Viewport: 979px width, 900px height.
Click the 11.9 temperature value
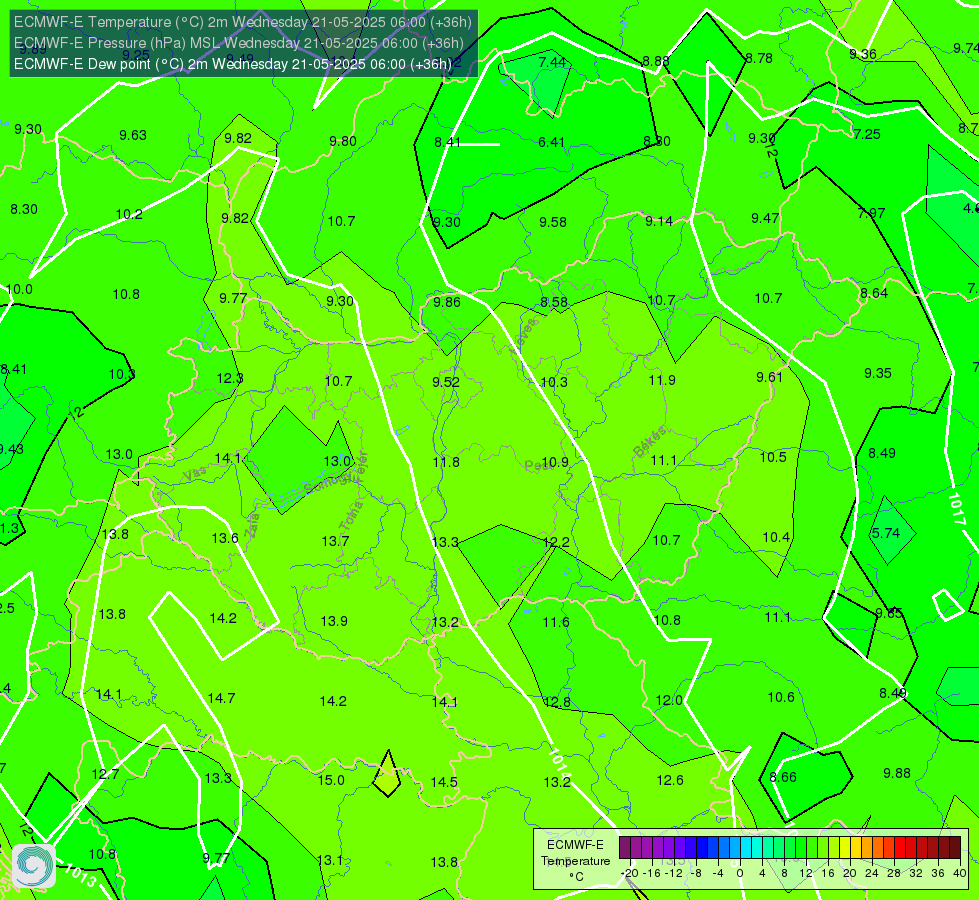[x=662, y=380]
